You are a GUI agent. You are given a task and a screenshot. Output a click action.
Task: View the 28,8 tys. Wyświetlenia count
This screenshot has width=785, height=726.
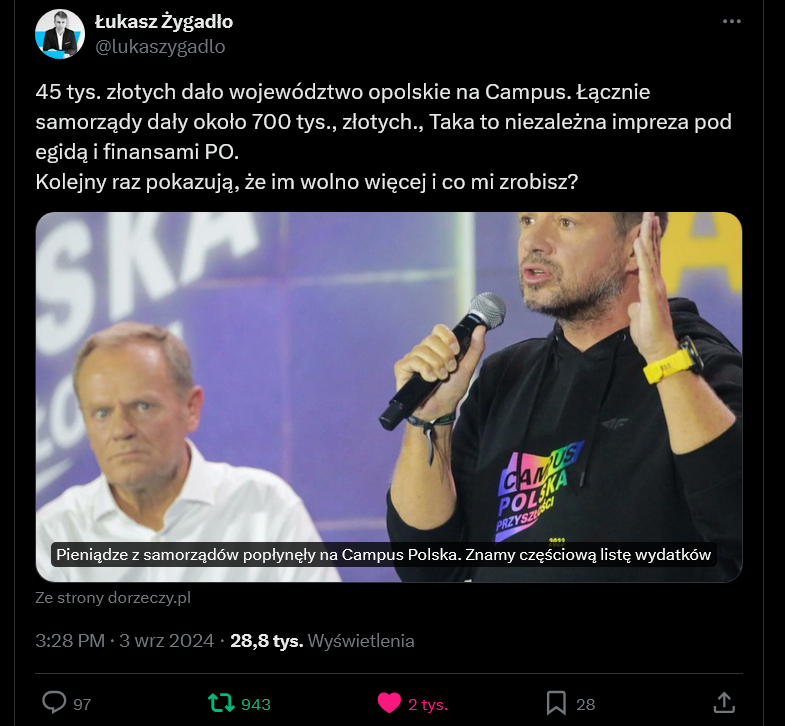tap(322, 641)
